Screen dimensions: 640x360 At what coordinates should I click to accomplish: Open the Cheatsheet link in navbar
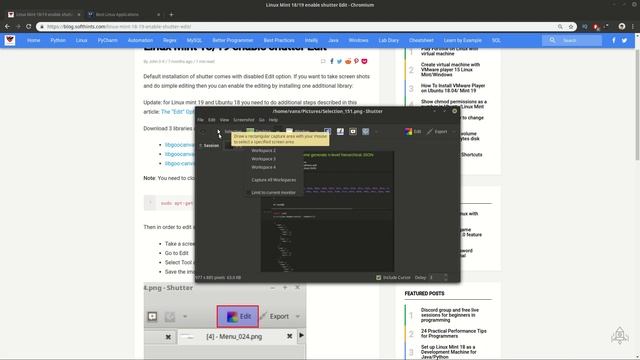421,40
